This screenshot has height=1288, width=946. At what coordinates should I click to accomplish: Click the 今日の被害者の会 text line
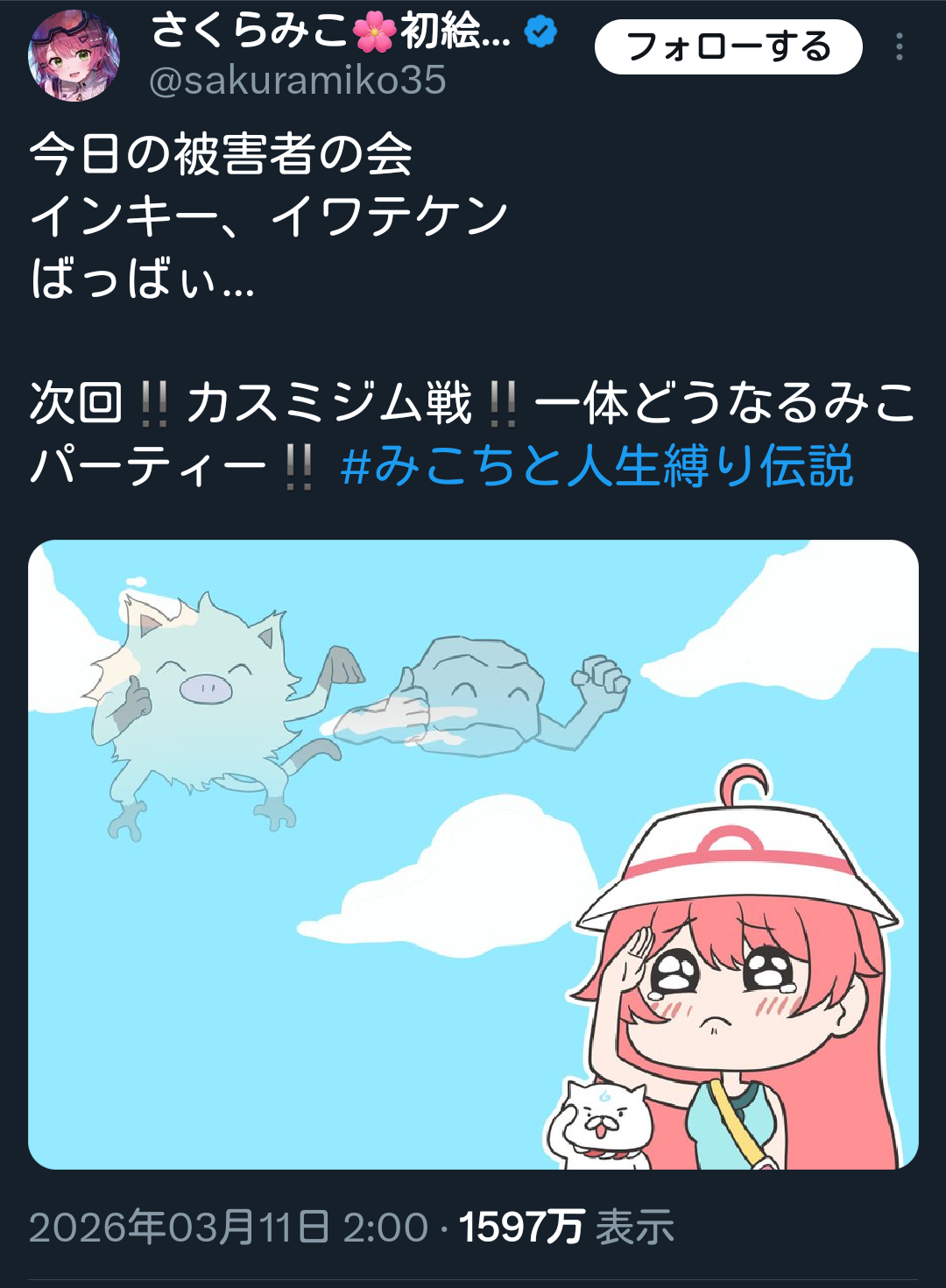(x=222, y=154)
